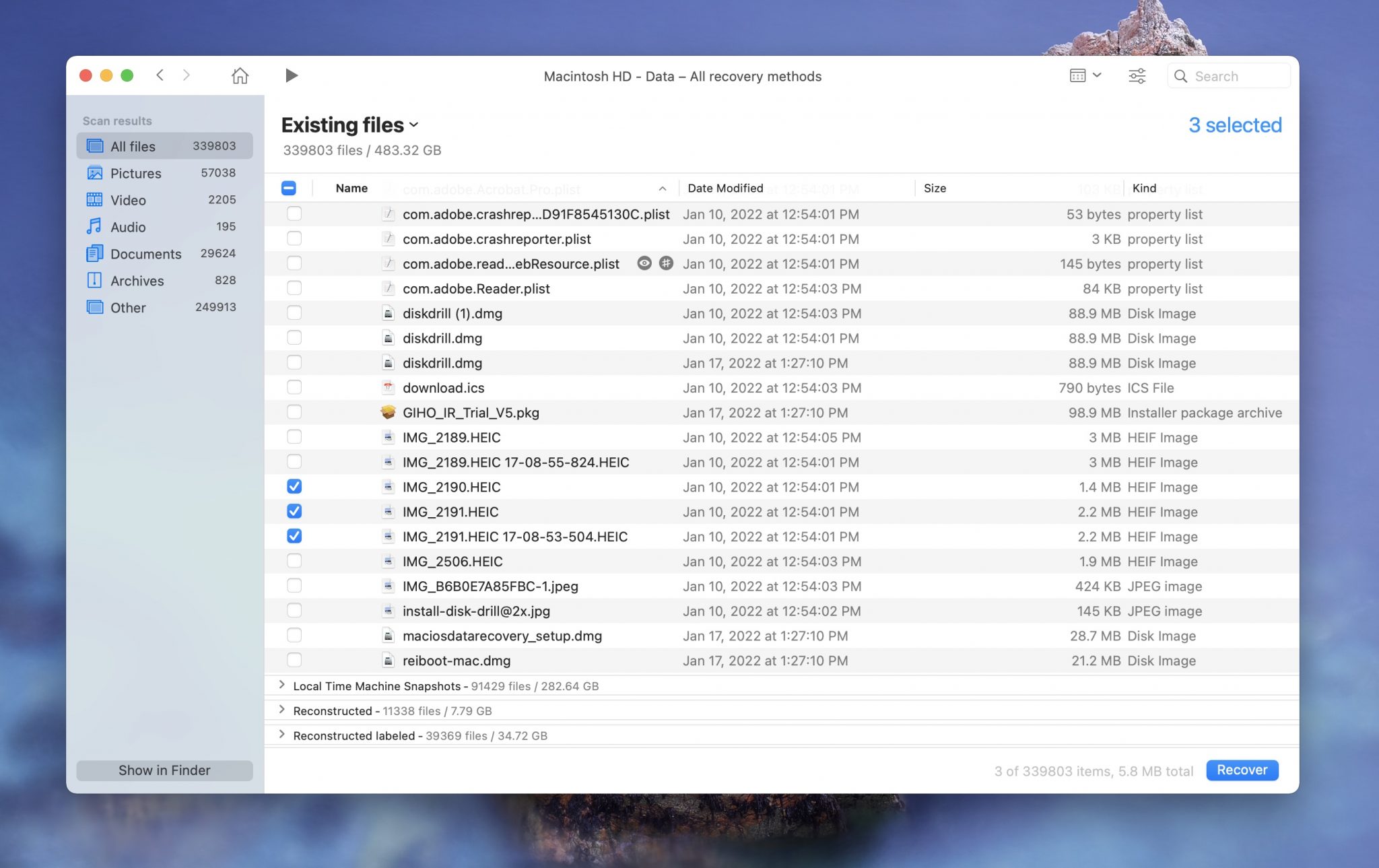Click the Other category icon in sidebar
Screen dimensions: 1379x868
click(x=94, y=307)
